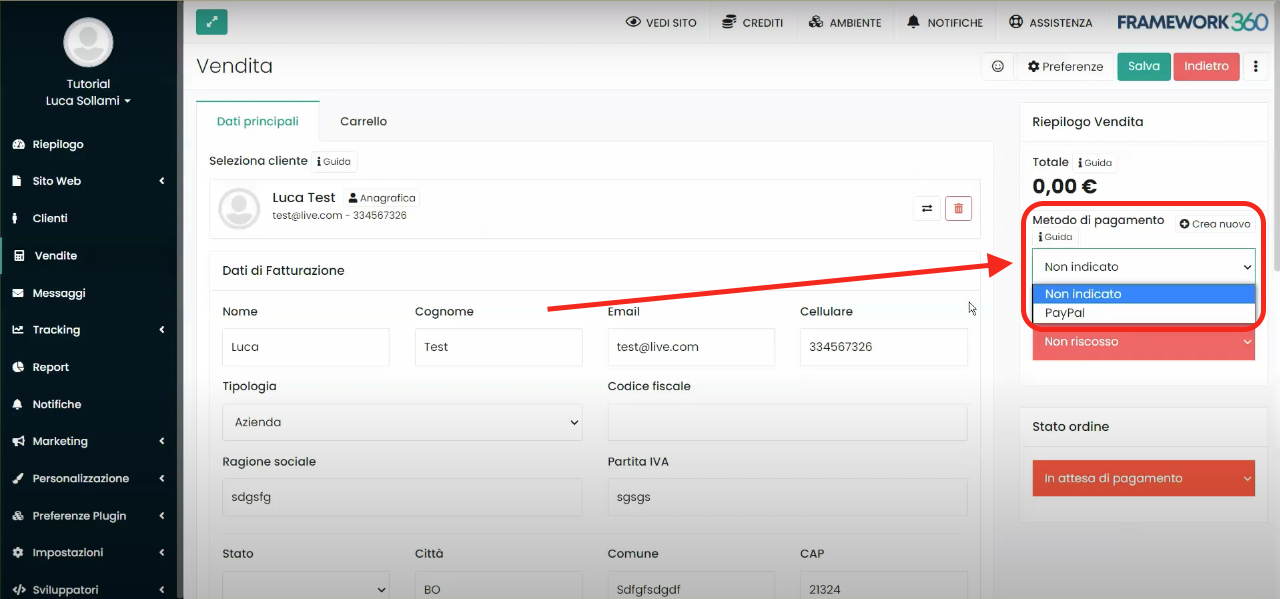Open the three-dot more options menu
1280x599 pixels.
[x=1256, y=67]
